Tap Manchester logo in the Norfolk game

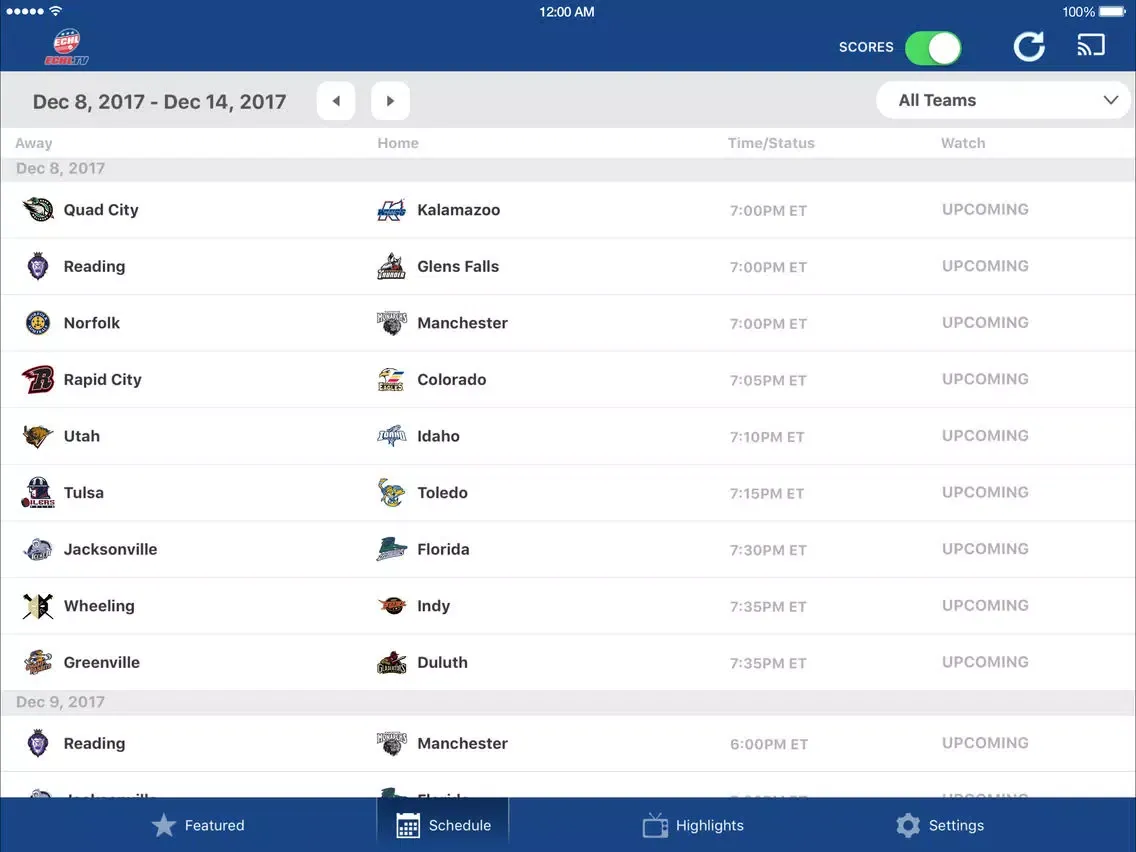[391, 322]
